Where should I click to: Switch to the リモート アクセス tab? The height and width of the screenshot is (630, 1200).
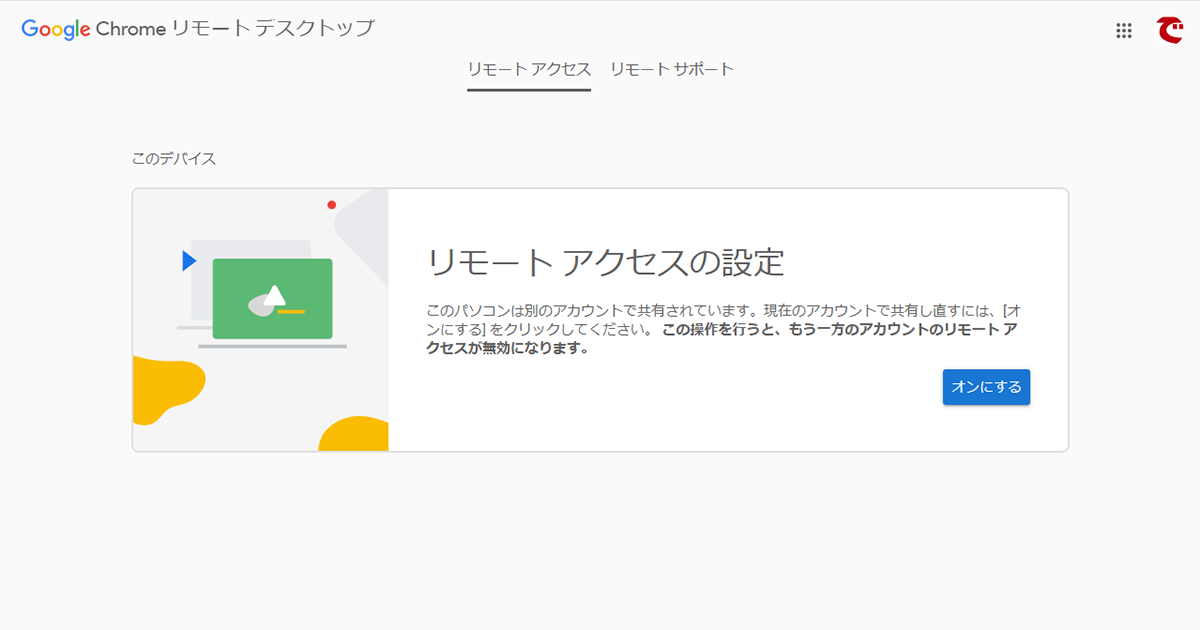click(529, 70)
